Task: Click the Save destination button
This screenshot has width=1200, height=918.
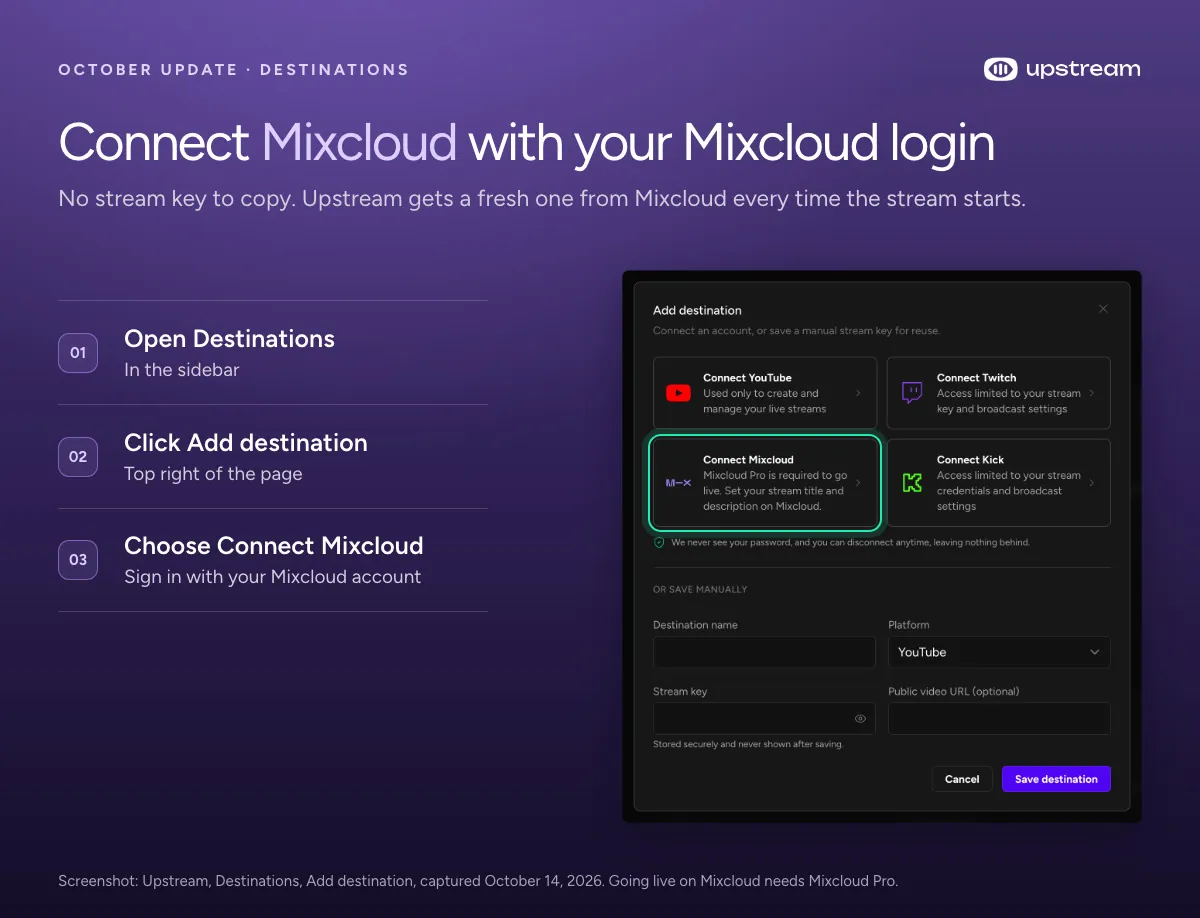Action: [1056, 779]
